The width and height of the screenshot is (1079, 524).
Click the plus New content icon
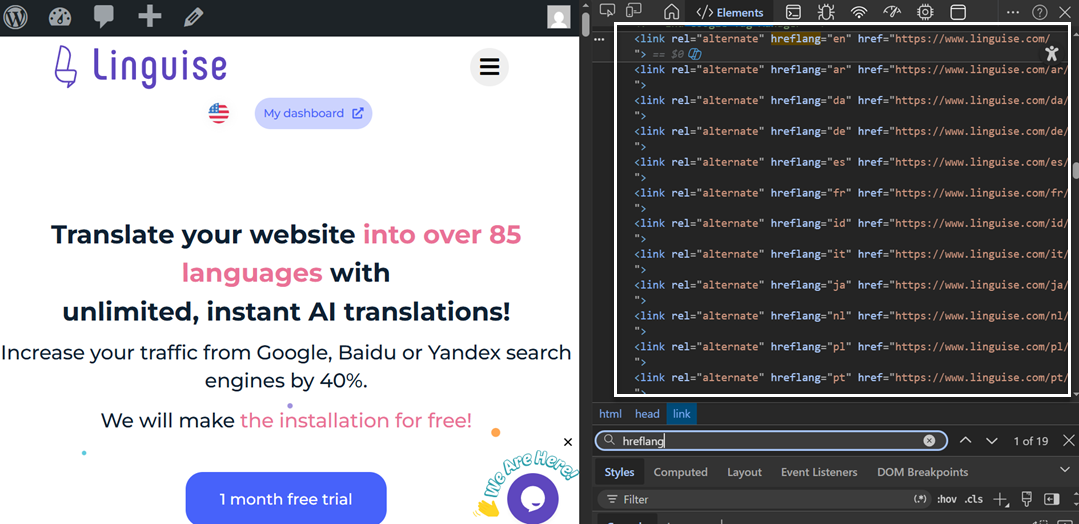click(149, 16)
